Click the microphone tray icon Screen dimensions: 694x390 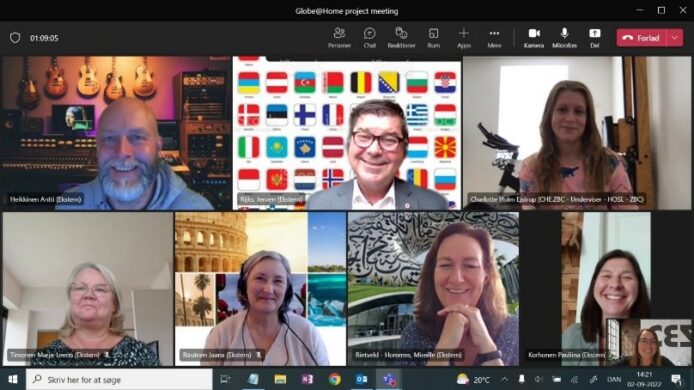522,379
